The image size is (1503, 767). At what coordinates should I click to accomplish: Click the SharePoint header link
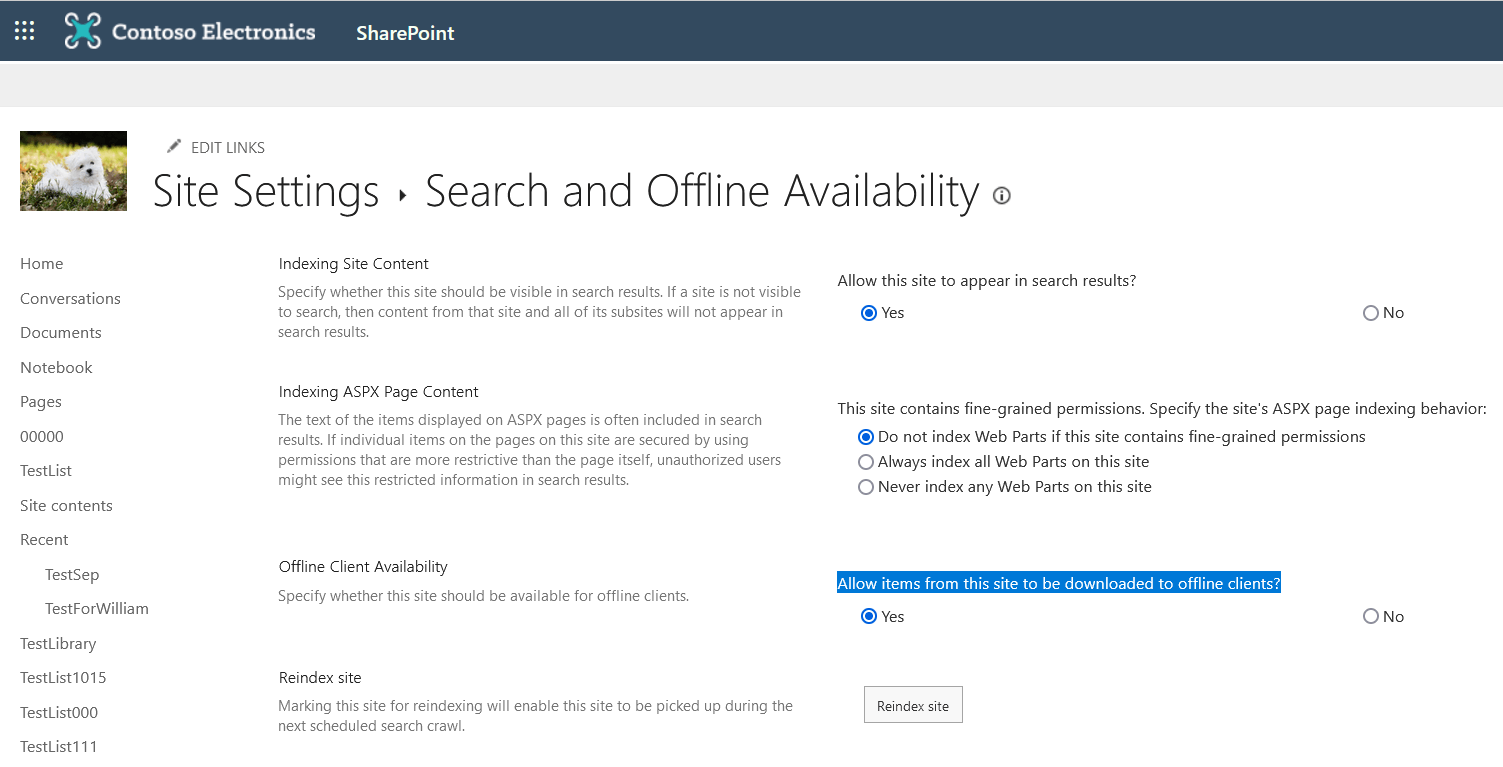click(x=405, y=33)
